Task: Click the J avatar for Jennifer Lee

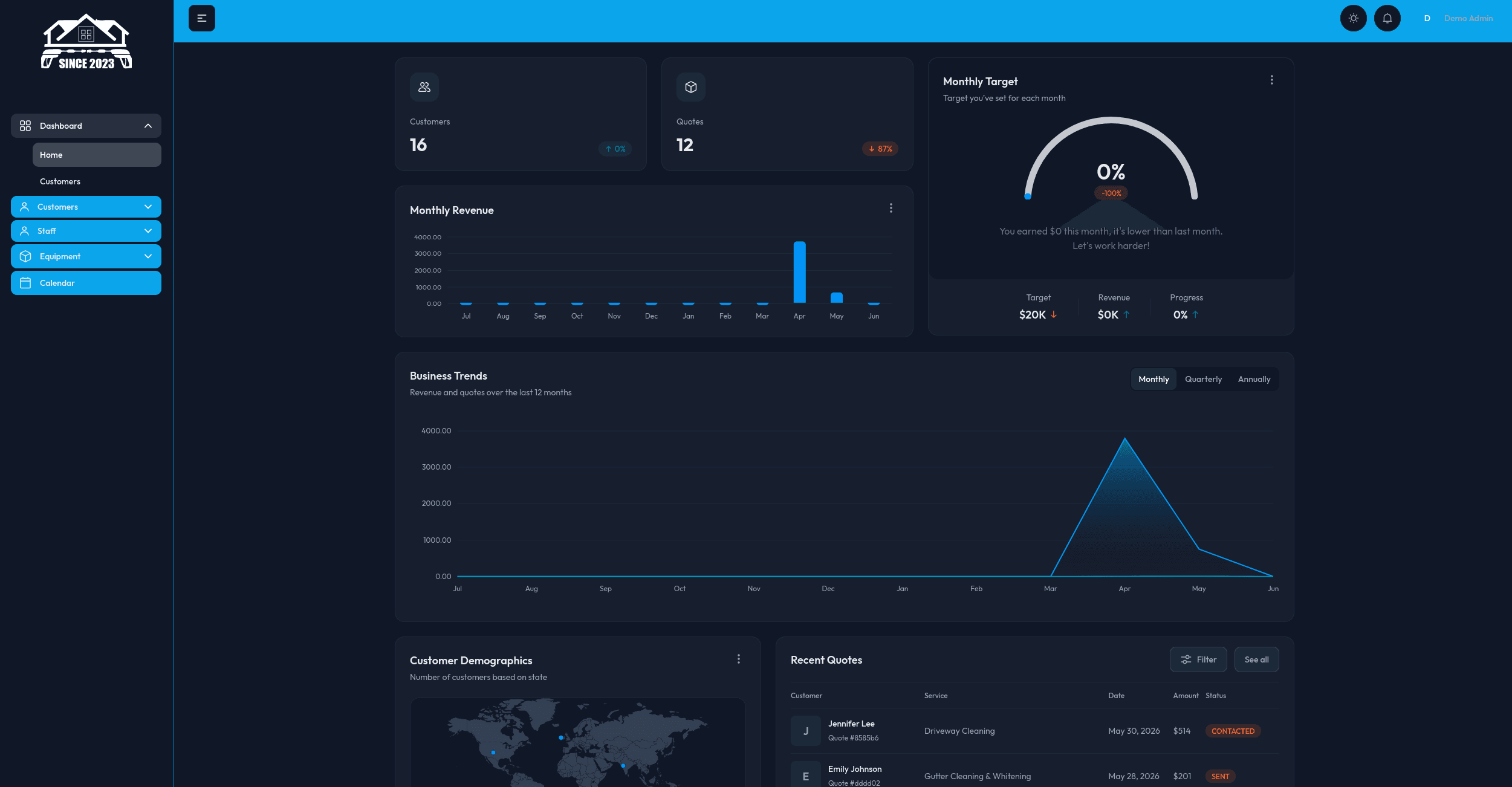Action: [806, 731]
